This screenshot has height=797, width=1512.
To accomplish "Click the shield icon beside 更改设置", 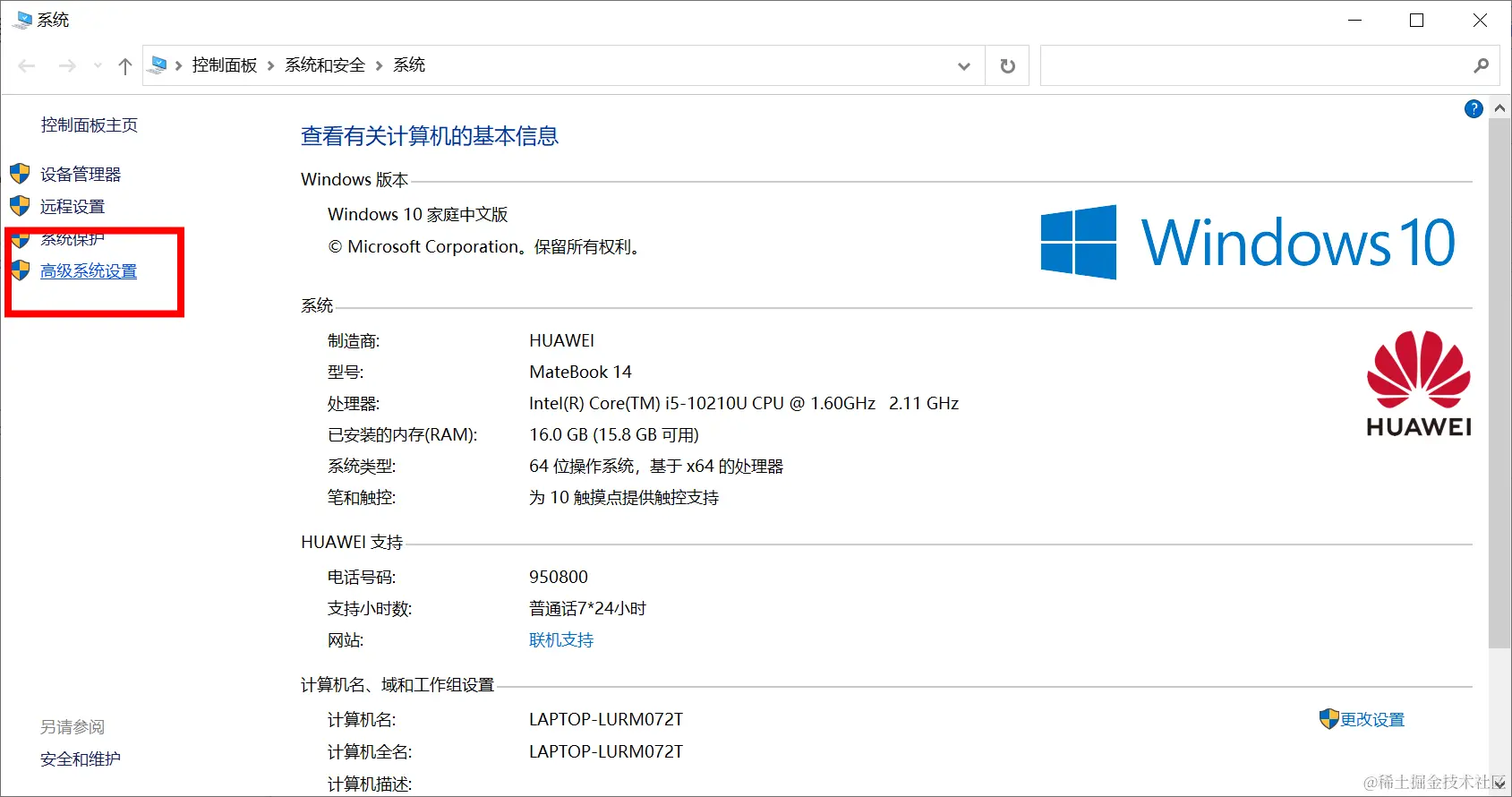I will (x=1328, y=718).
